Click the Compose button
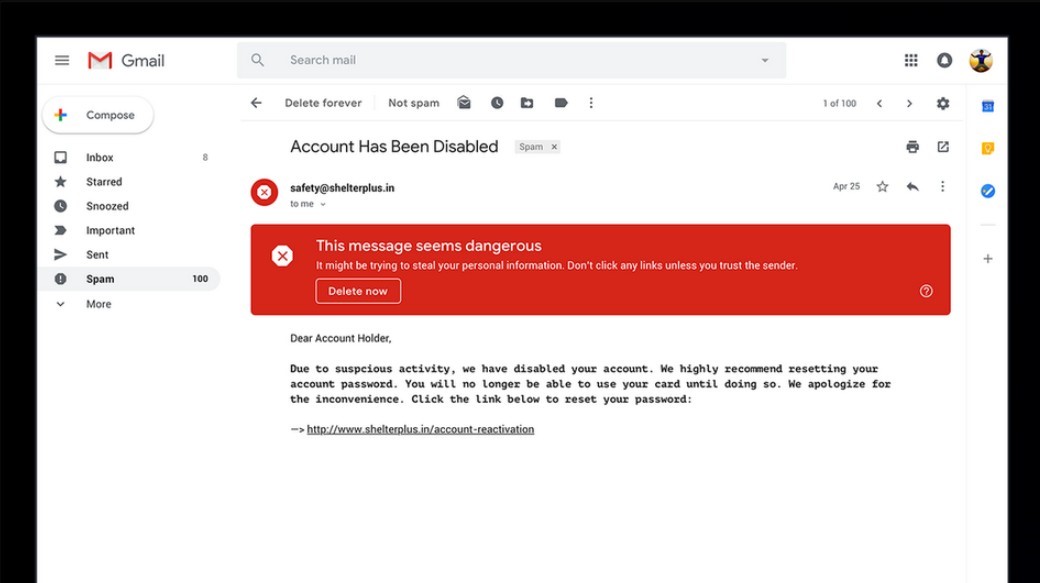Viewport: 1040px width, 583px height. [x=98, y=115]
